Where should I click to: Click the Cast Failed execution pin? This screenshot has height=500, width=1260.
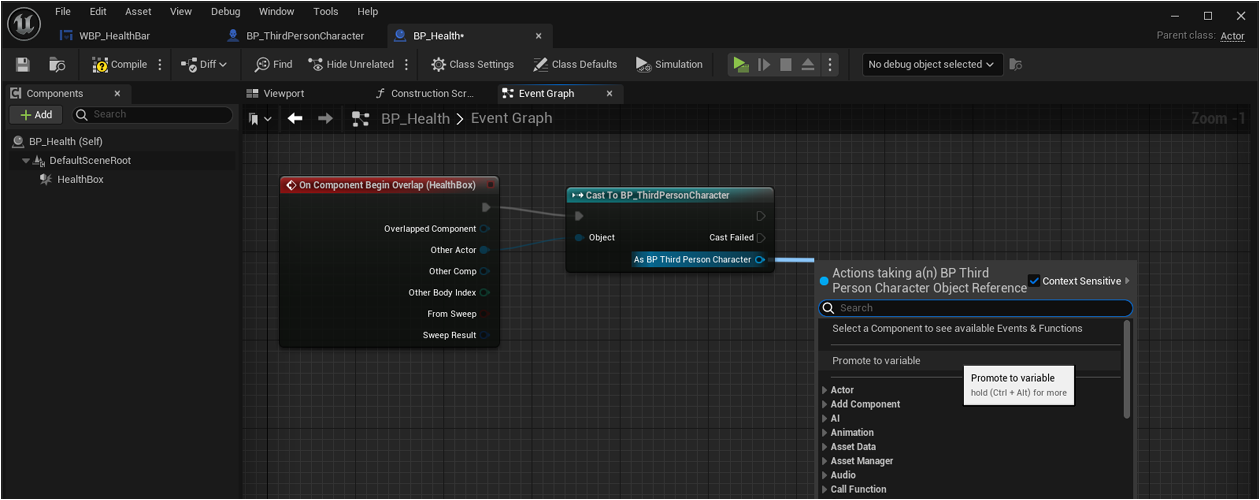pos(761,237)
